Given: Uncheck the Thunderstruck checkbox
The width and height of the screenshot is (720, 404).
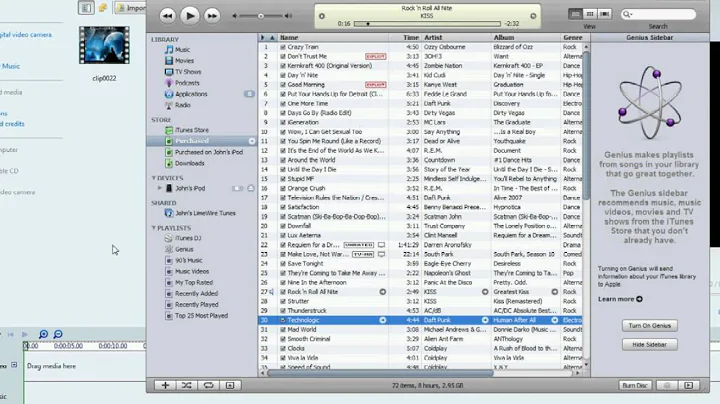Looking at the screenshot, I should click(283, 311).
